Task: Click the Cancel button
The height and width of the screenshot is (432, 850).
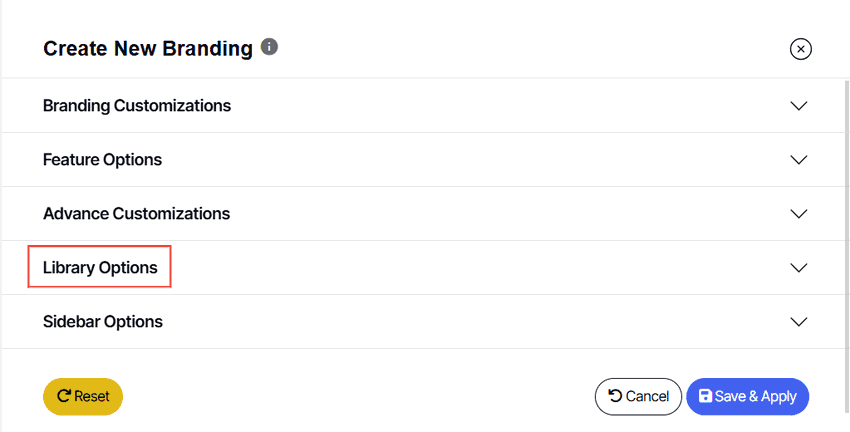Action: tap(638, 397)
